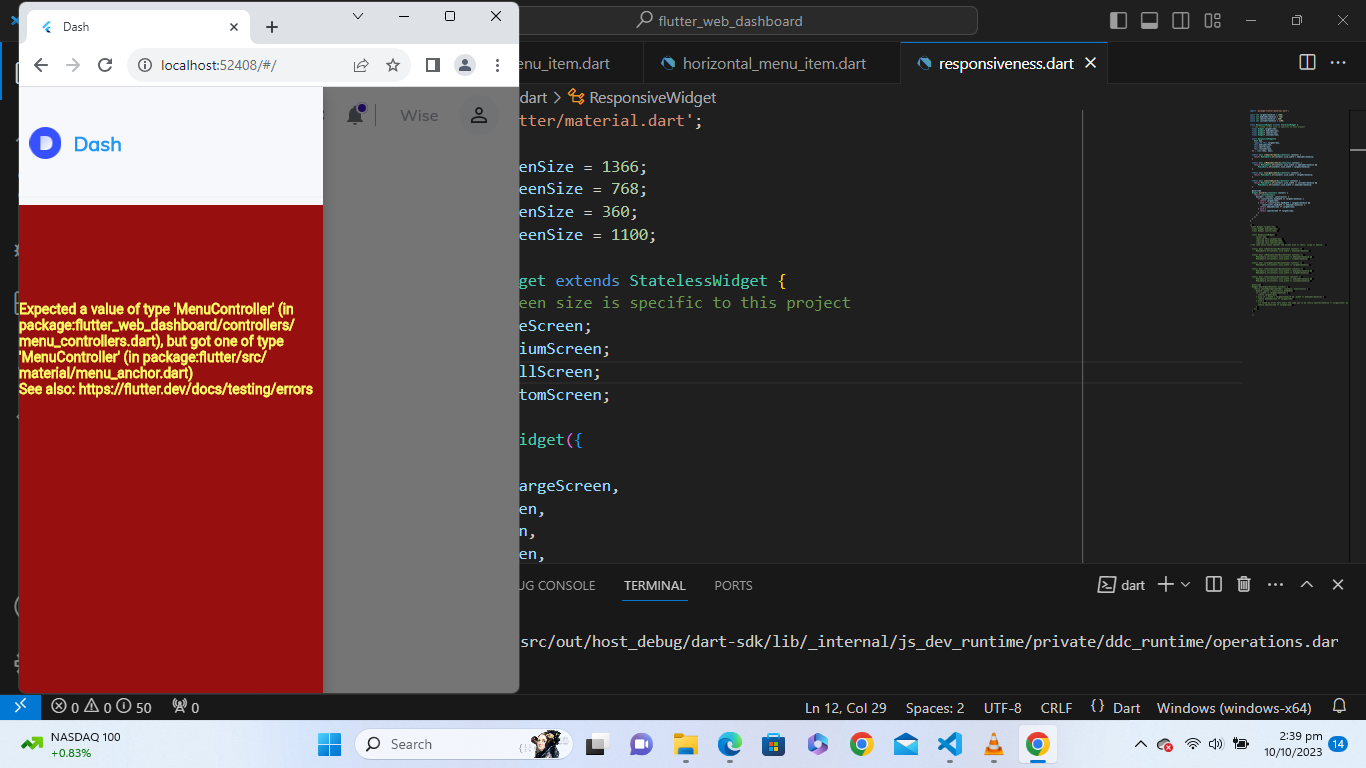Viewport: 1366px width, 768px height.
Task: Expand hidden icons in the system tray
Action: coord(1140,744)
